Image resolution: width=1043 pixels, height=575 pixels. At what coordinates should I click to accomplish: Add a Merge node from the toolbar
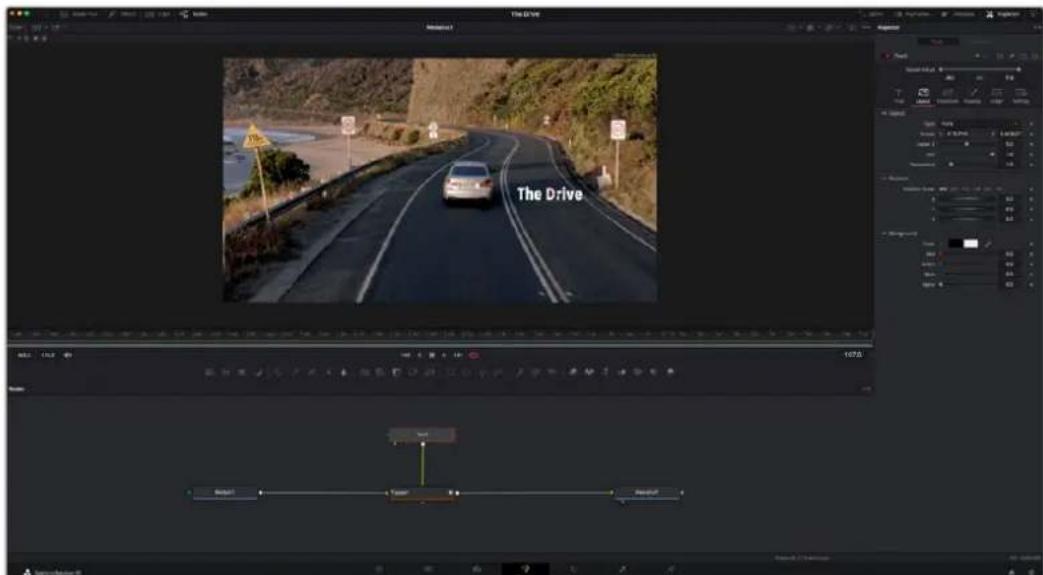tap(365, 373)
